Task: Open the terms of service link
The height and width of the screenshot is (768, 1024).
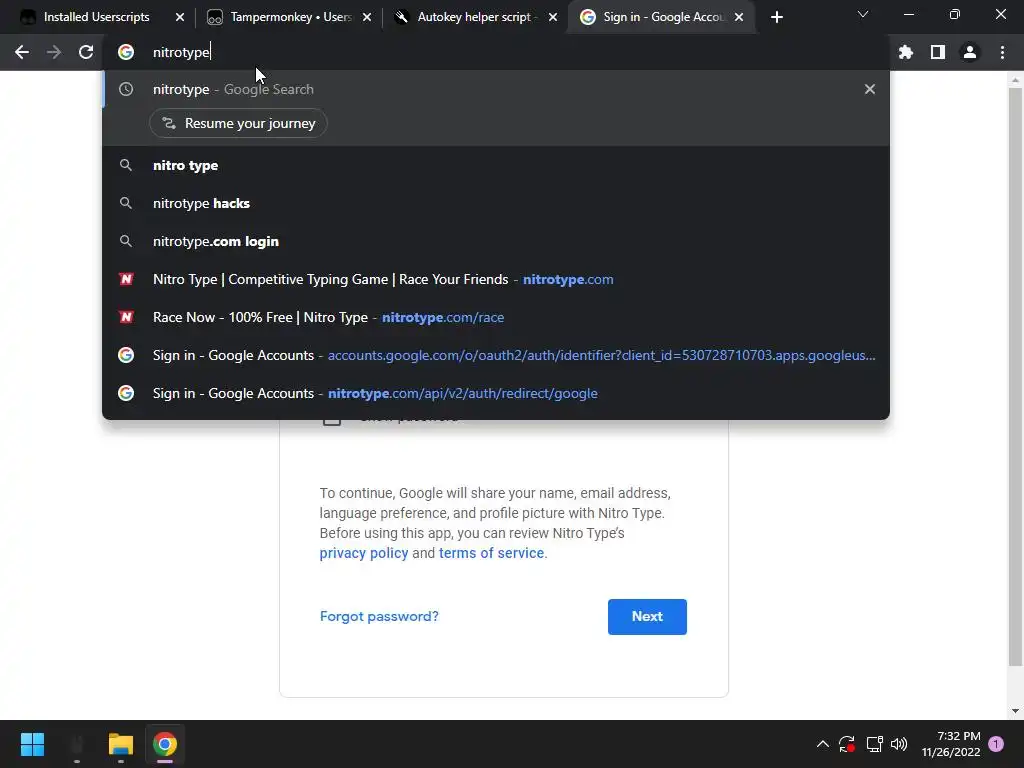Action: click(491, 553)
